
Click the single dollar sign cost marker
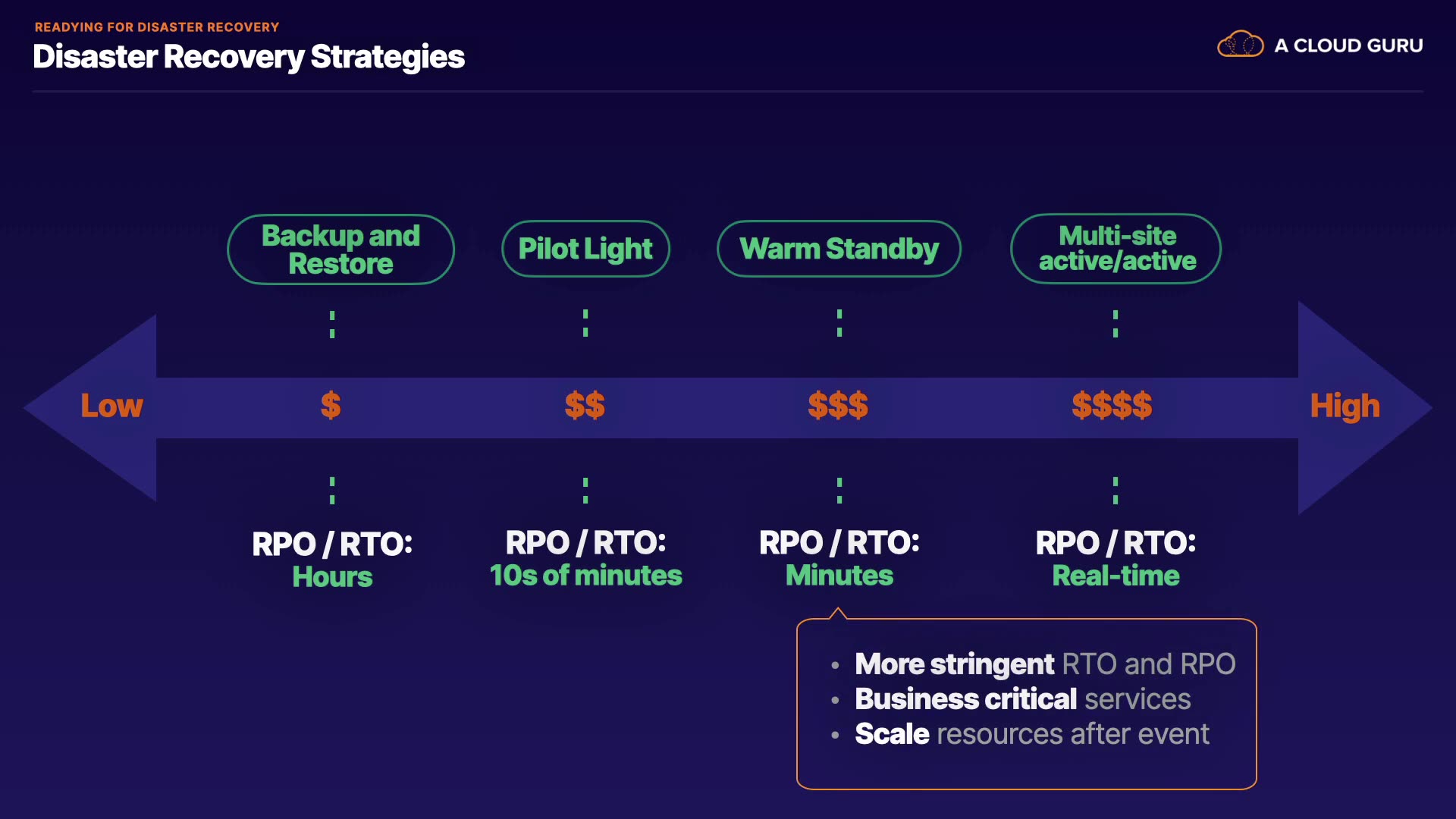331,406
